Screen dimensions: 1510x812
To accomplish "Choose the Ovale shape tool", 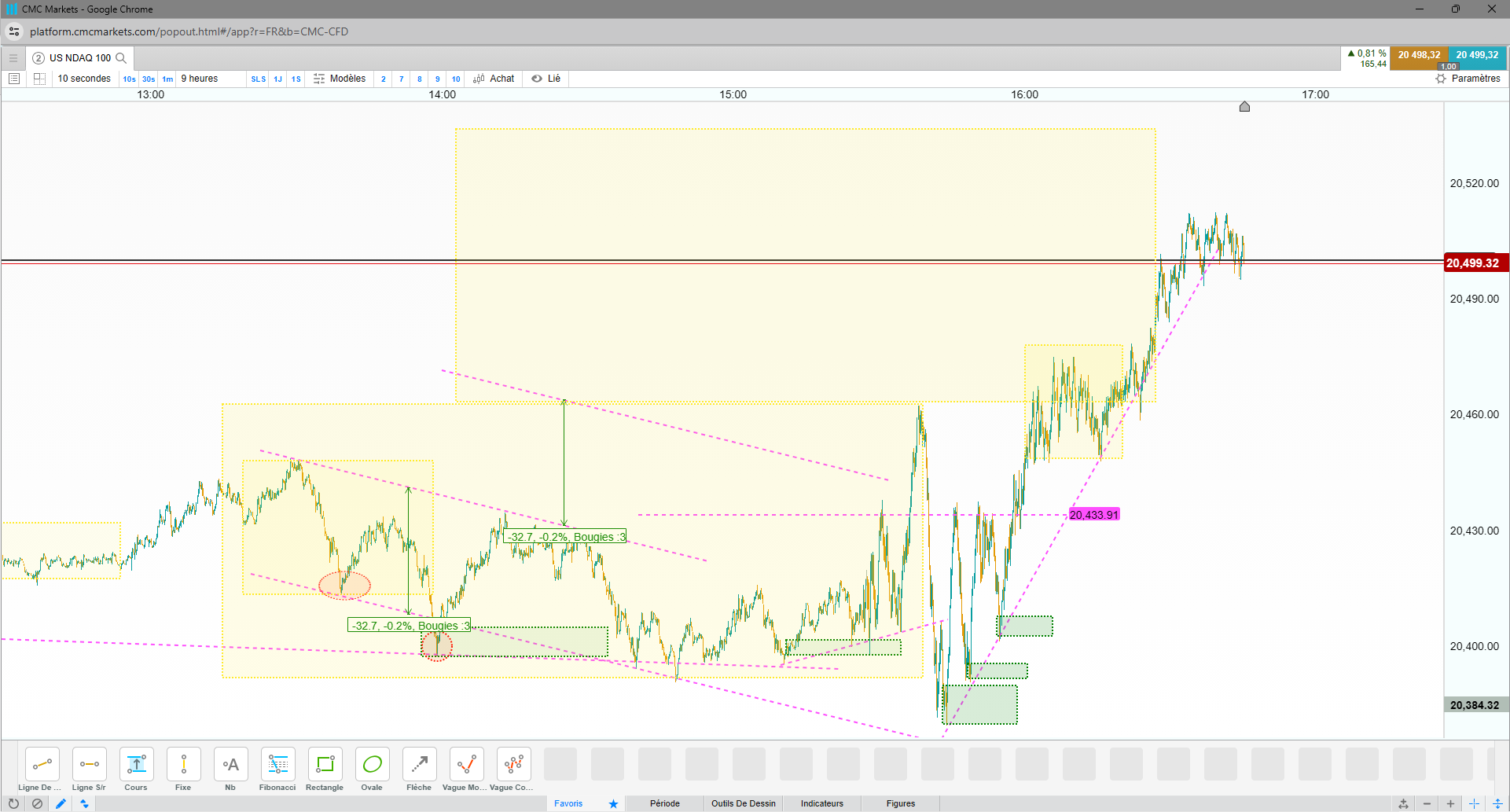I will coord(372,770).
